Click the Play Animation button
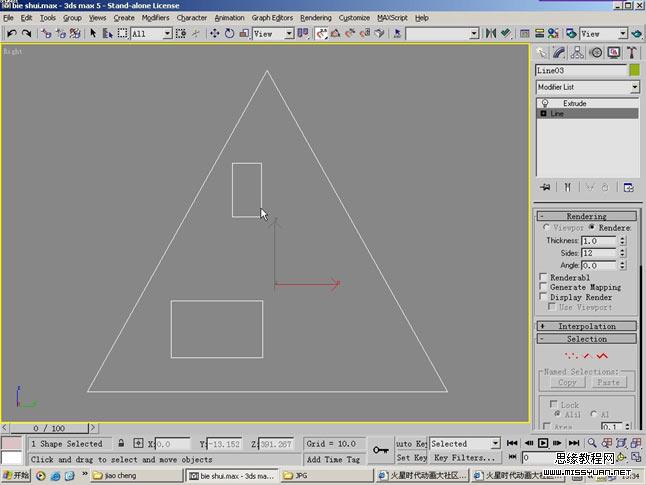The image size is (646, 485). (x=543, y=443)
